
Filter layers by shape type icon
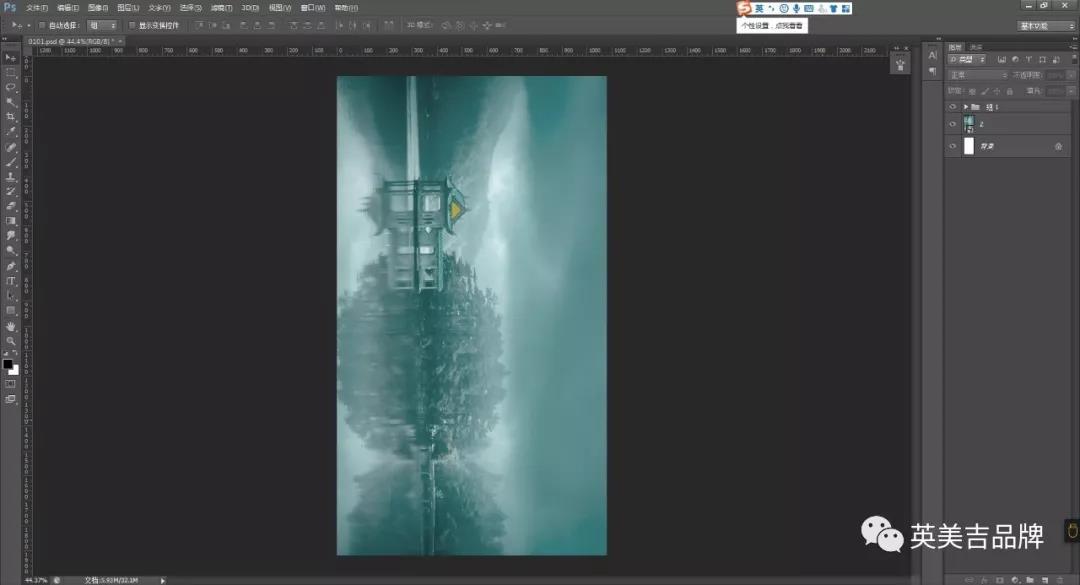[1043, 60]
